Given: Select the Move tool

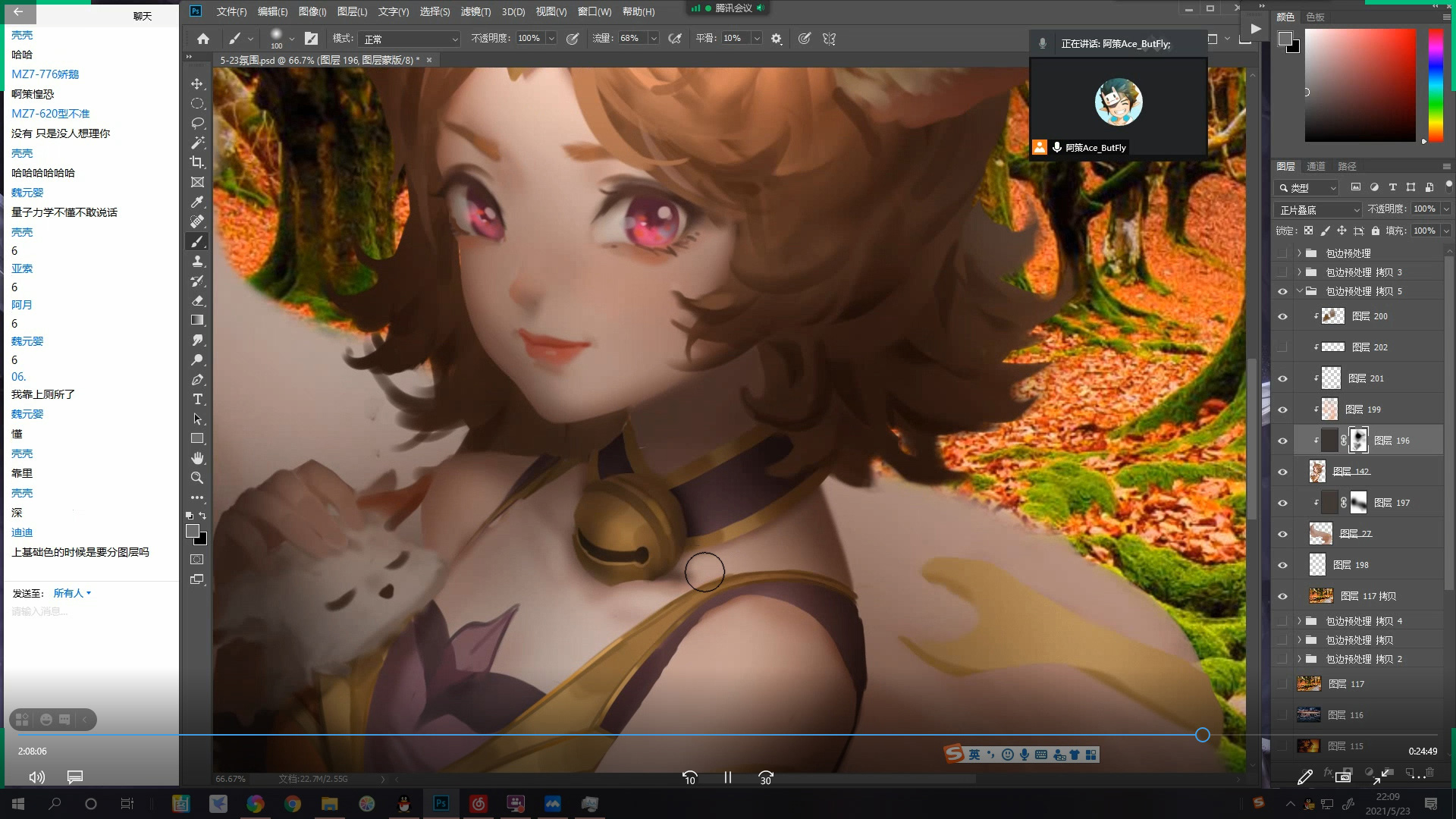Looking at the screenshot, I should pyautogui.click(x=197, y=83).
